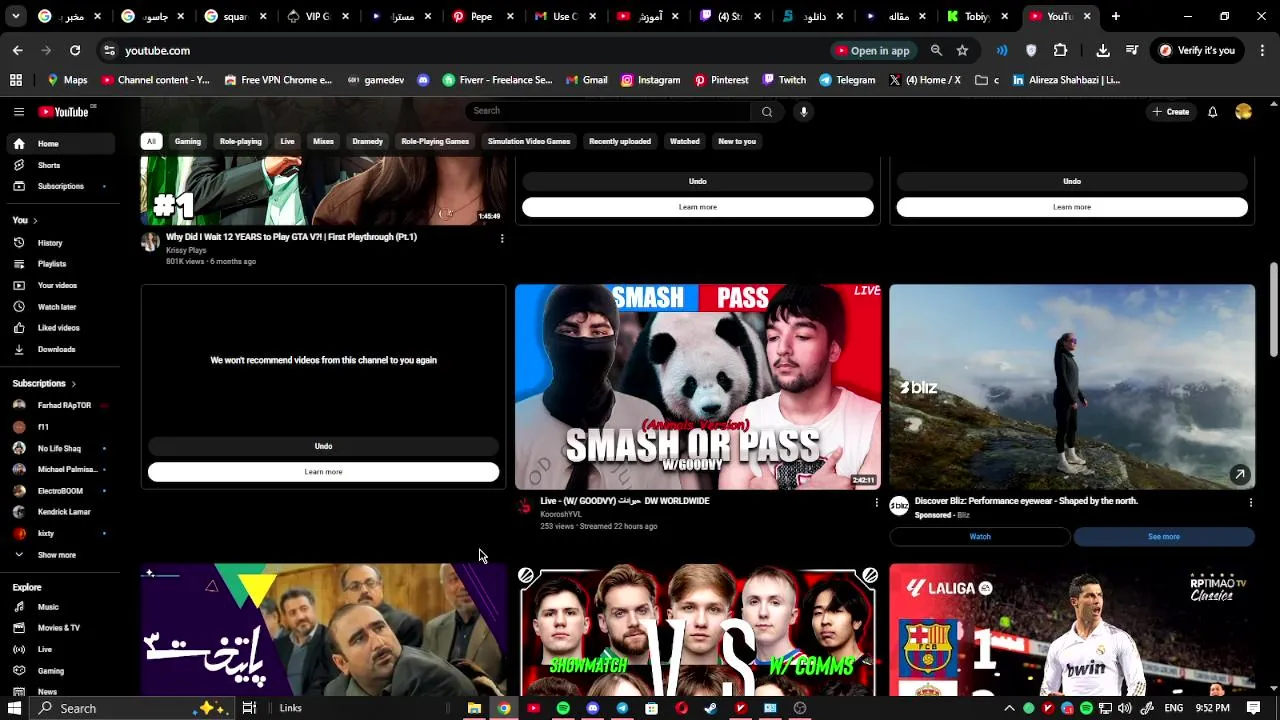The height and width of the screenshot is (720, 1280).
Task: Open Music under Explore
Action: [60, 607]
